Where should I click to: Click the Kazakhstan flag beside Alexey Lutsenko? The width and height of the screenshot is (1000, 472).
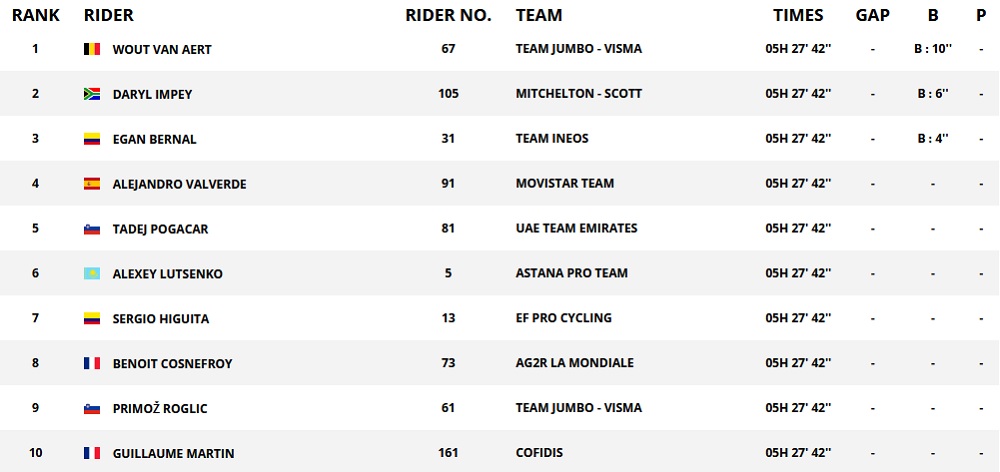[92, 274]
